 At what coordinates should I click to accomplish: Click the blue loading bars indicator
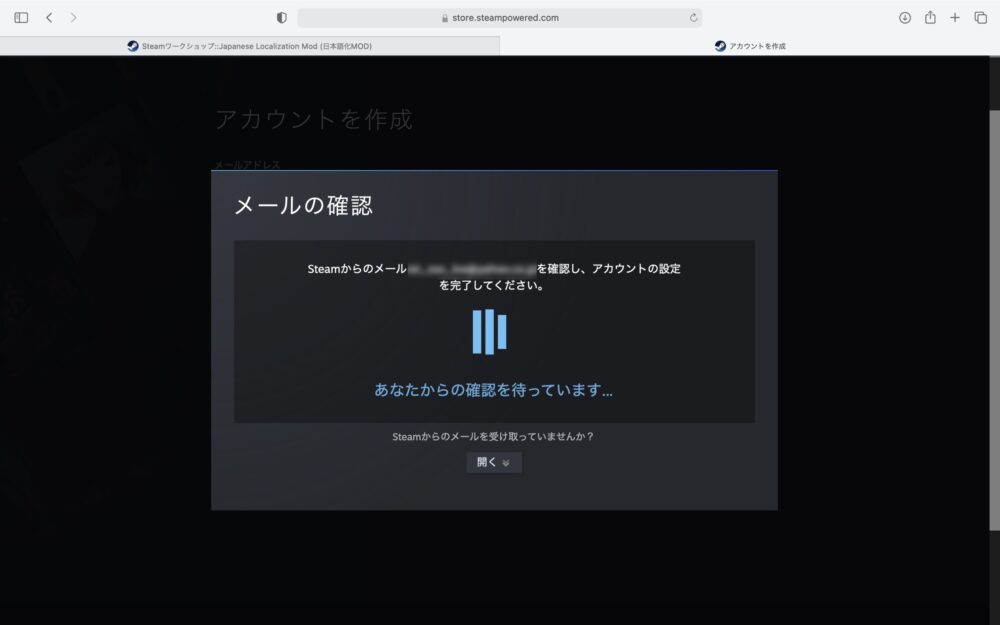pyautogui.click(x=489, y=332)
